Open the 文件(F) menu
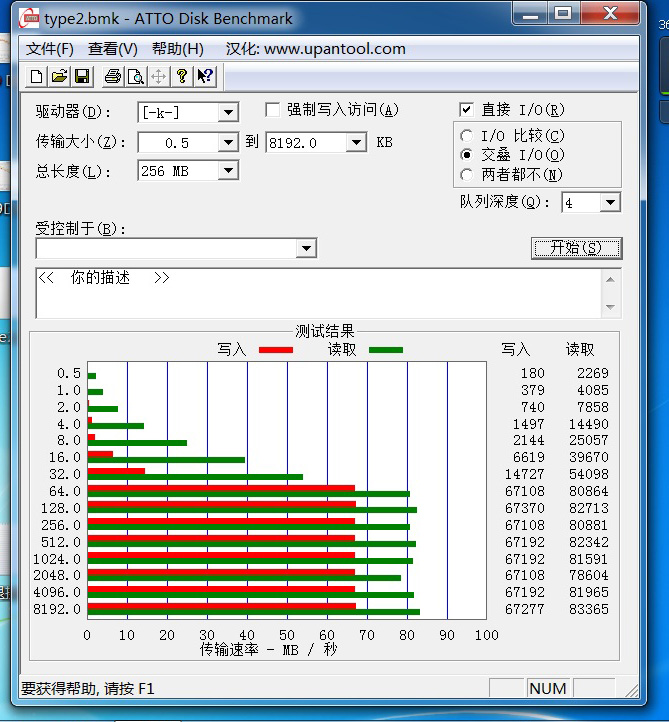Viewport: 669px width, 722px height. pos(50,49)
